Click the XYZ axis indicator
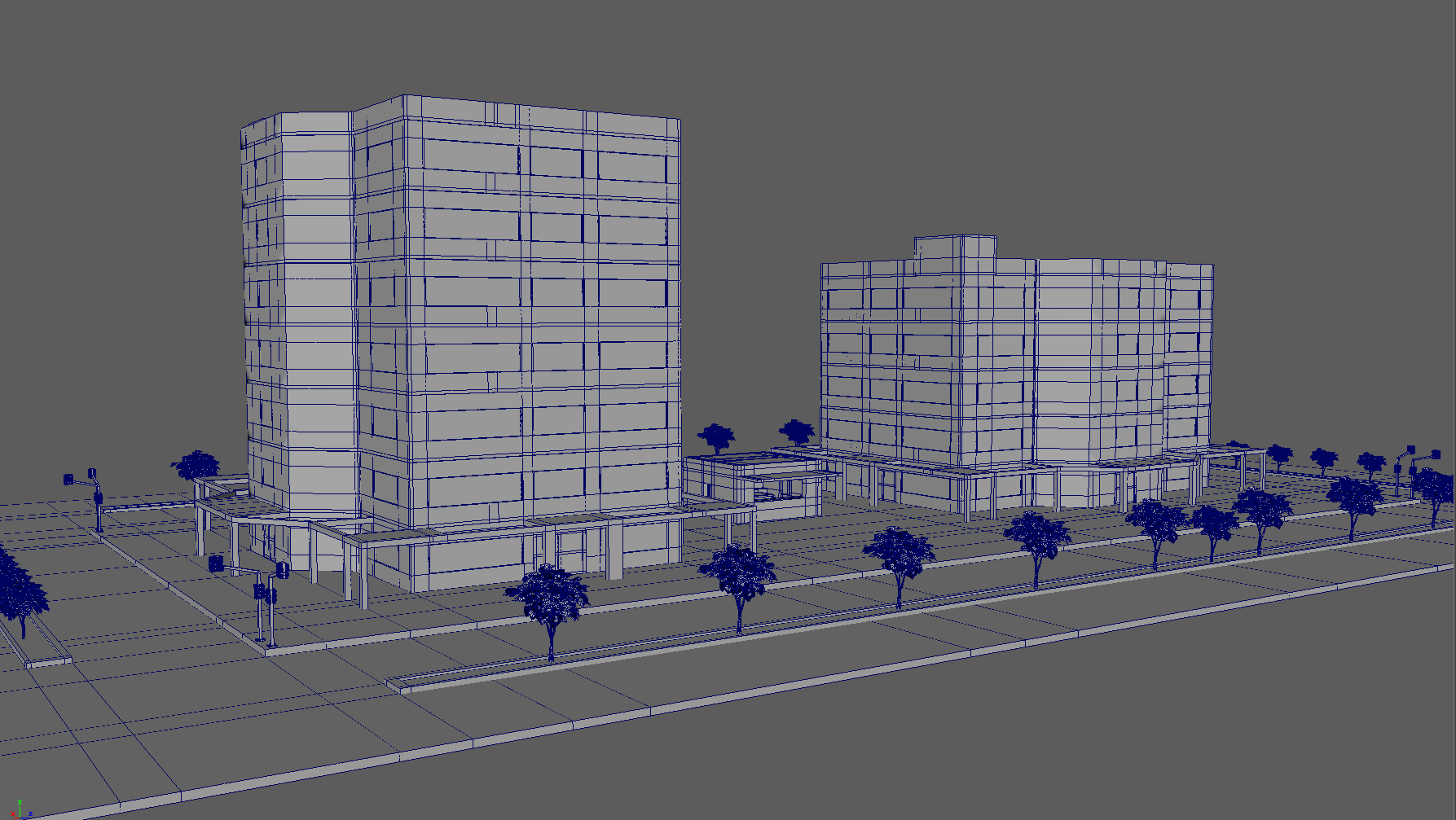1456x820 pixels. [x=22, y=809]
